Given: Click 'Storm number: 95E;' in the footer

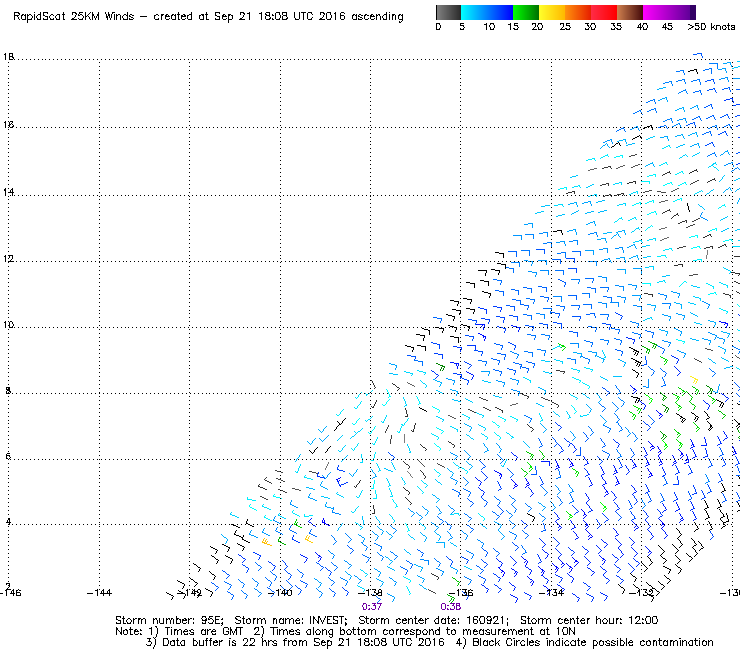Looking at the screenshot, I should coord(169,620).
